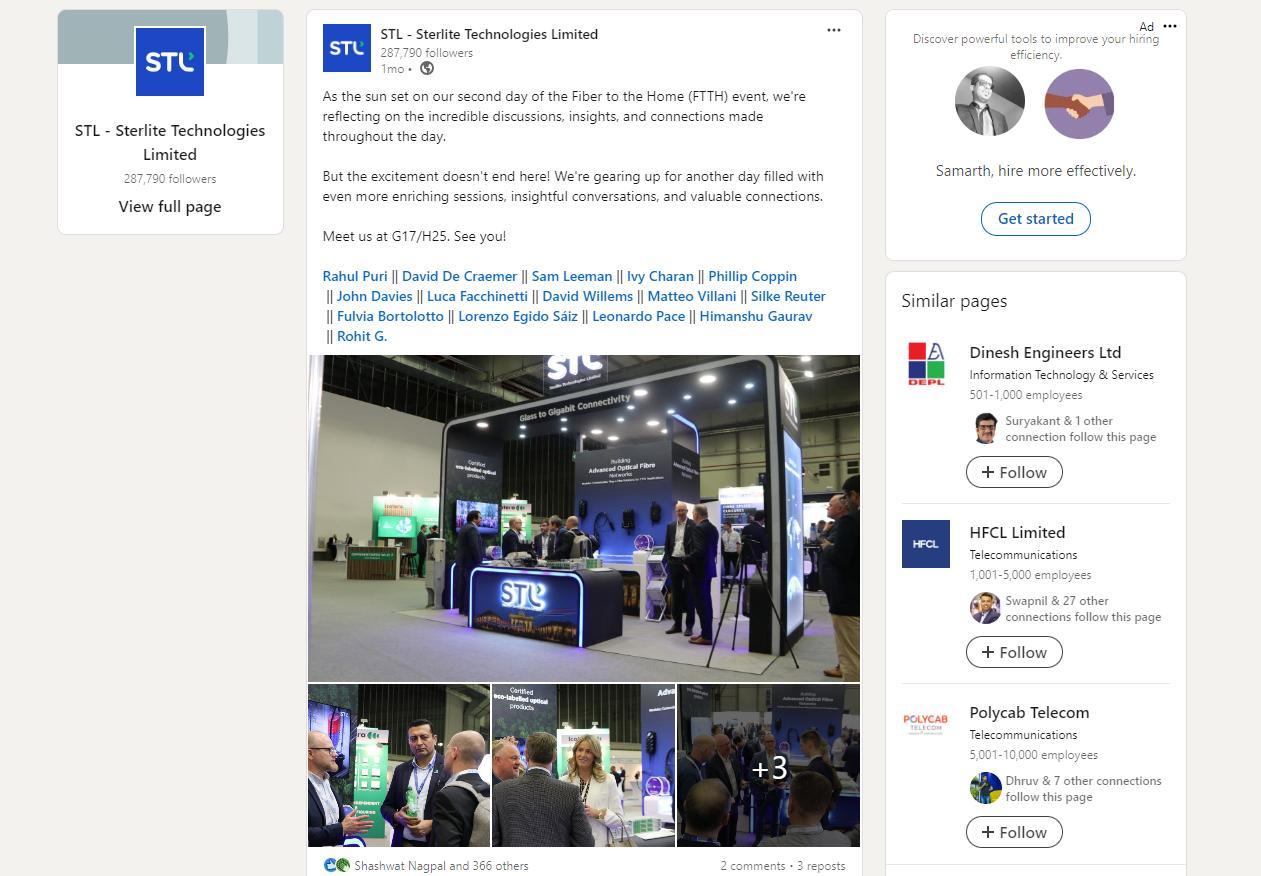Open David De Craemer's profile mention
Image resolution: width=1261 pixels, height=876 pixels.
[459, 276]
